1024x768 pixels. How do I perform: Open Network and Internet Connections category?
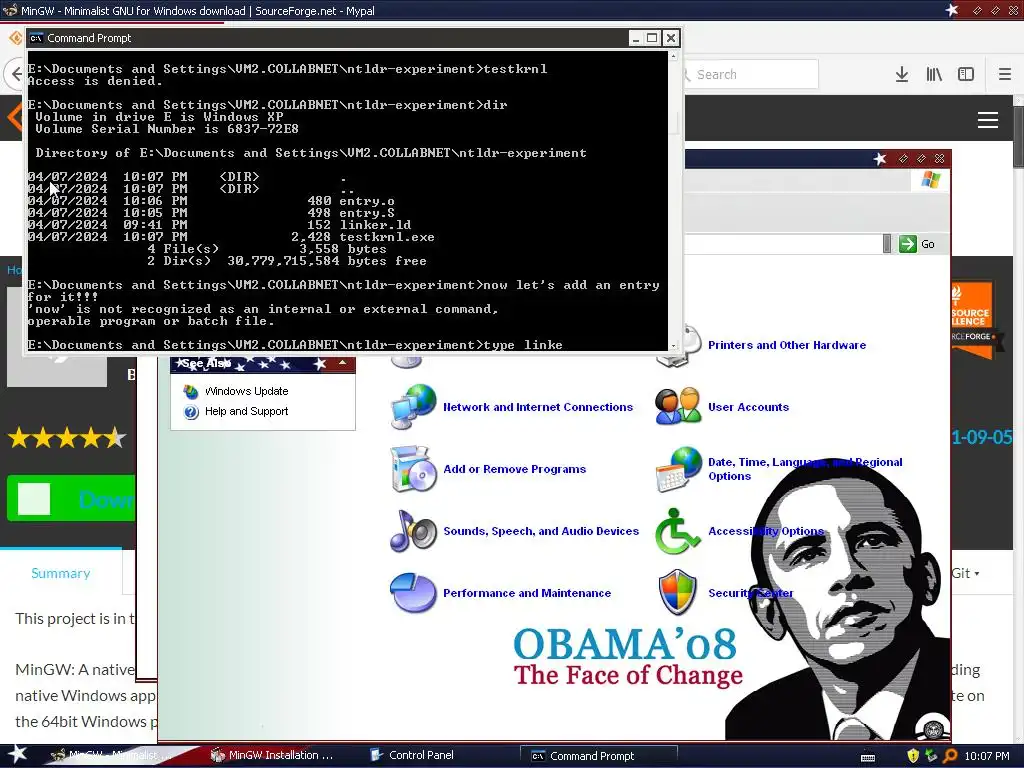click(x=537, y=407)
